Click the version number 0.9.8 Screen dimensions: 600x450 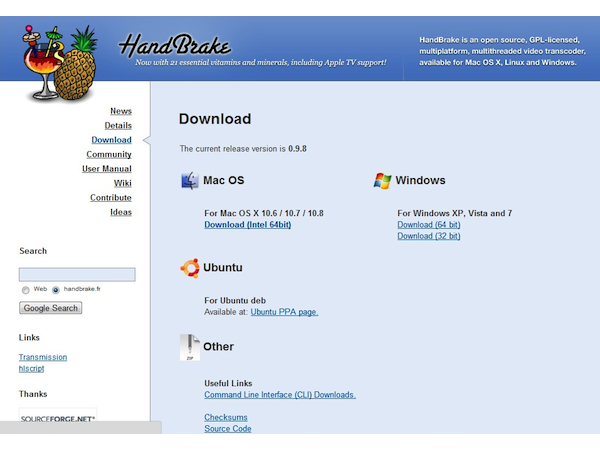[297, 149]
